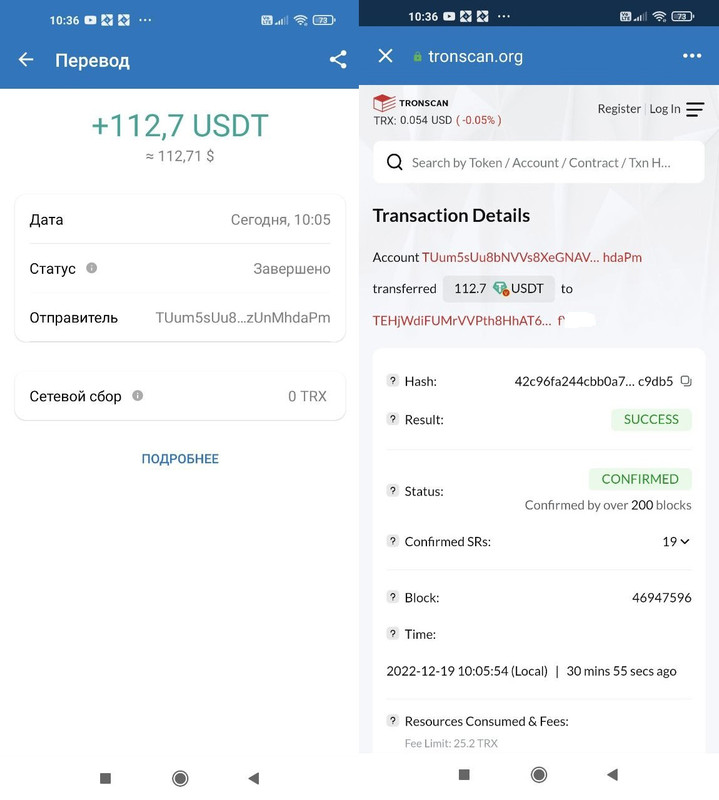Tap the green padlock security icon

point(417,57)
